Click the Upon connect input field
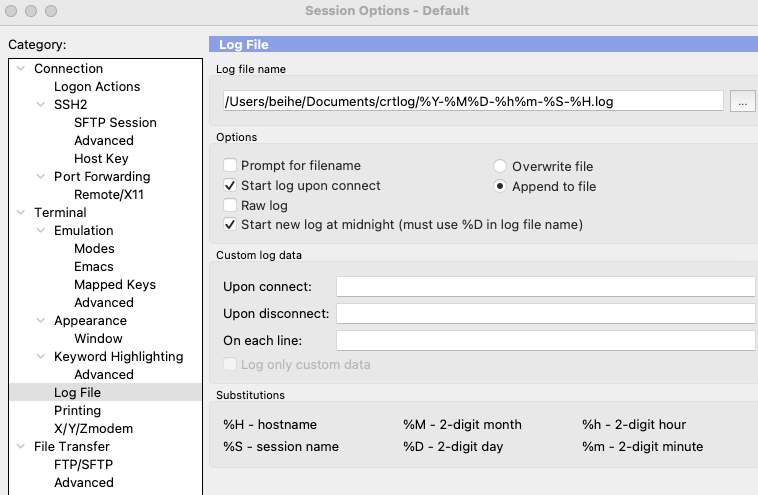Viewport: 758px width, 495px height. click(545, 287)
